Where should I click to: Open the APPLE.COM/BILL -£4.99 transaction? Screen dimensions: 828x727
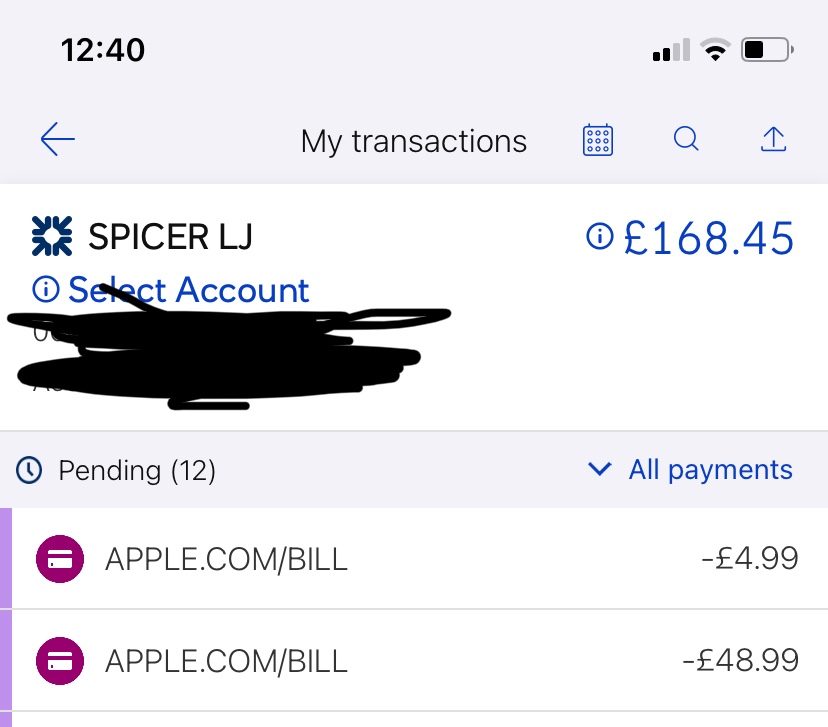[x=226, y=559]
